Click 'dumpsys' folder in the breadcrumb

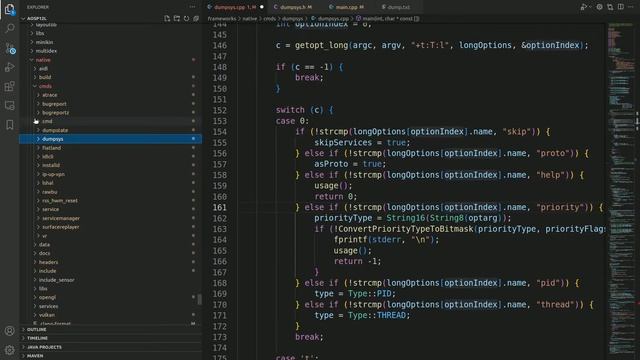point(293,18)
